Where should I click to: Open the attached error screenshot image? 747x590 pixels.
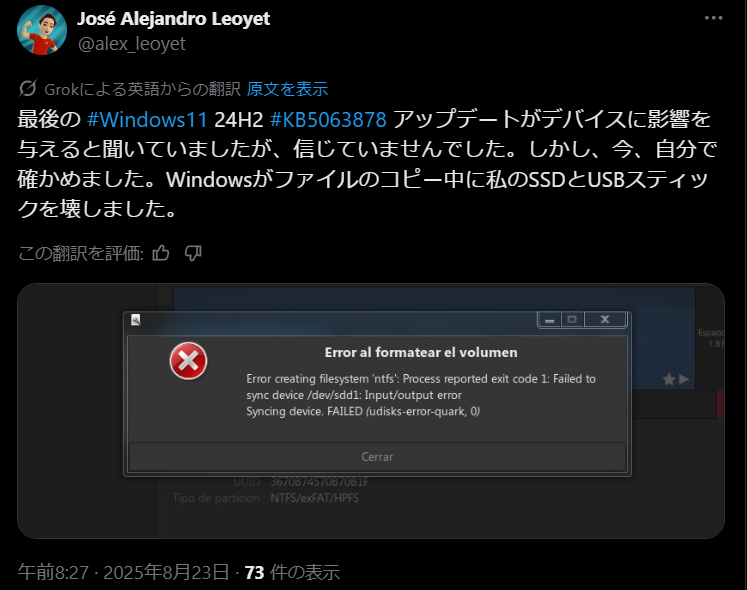pos(371,411)
